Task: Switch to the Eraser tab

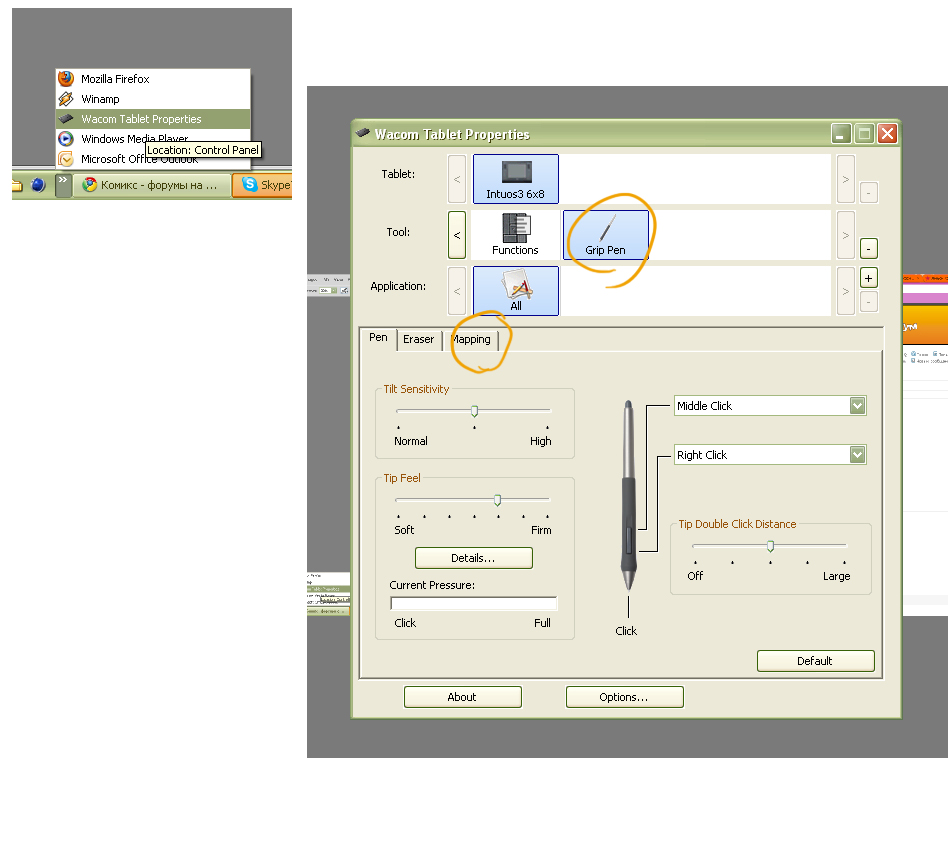Action: point(418,340)
